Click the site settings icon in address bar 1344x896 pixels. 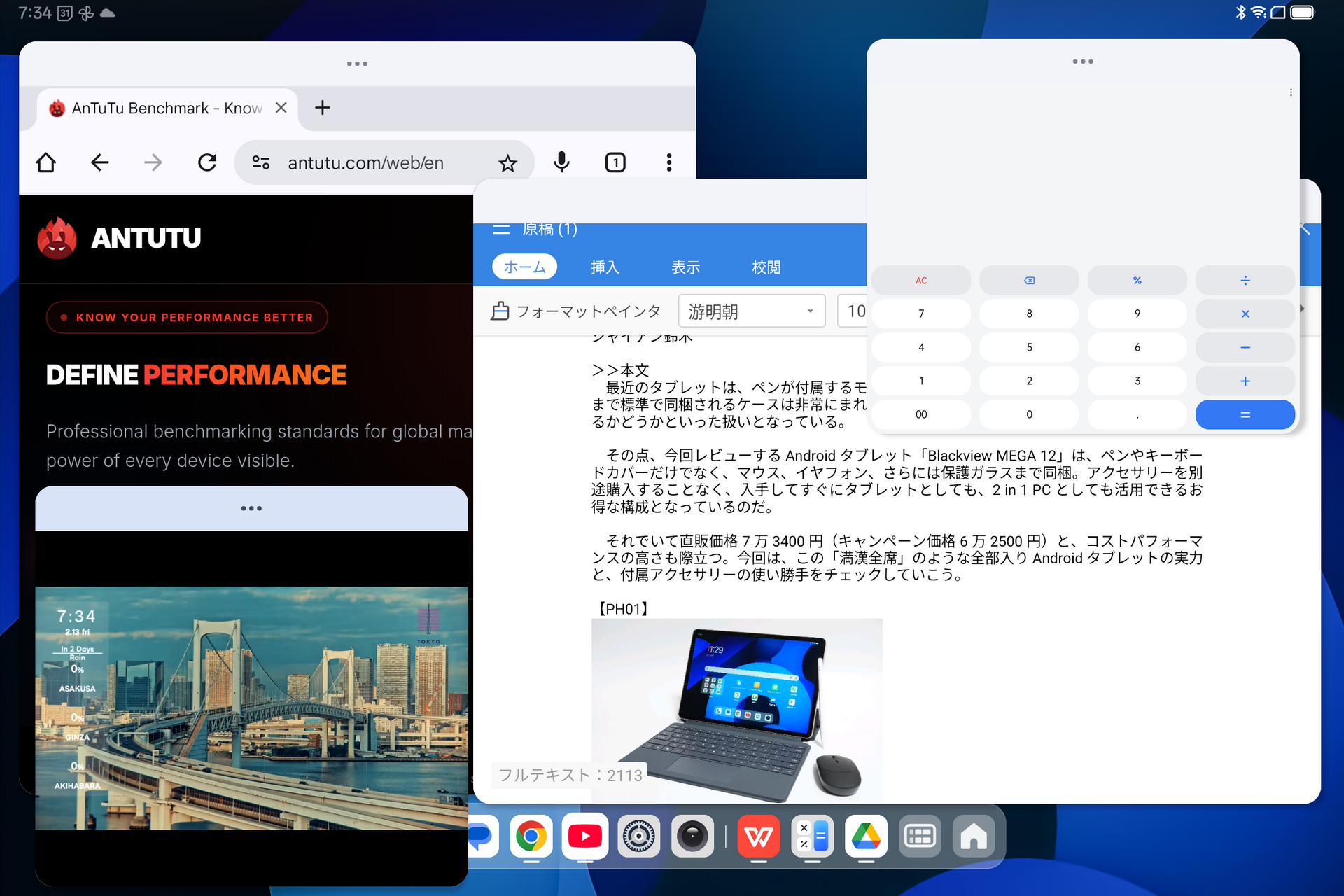click(261, 162)
